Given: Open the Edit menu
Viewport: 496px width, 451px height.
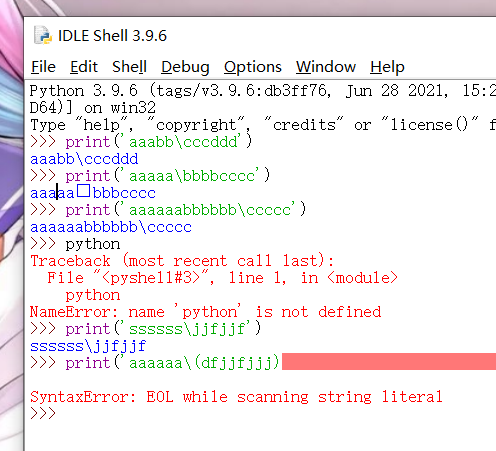Looking at the screenshot, I should tap(84, 67).
